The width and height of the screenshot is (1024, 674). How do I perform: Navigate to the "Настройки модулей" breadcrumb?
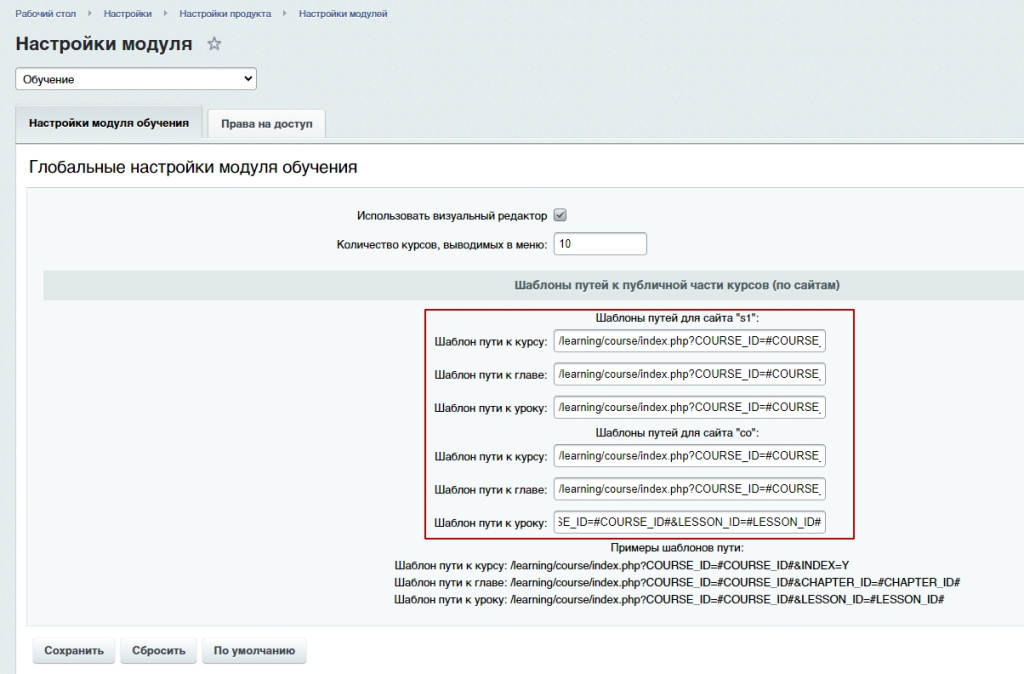343,14
